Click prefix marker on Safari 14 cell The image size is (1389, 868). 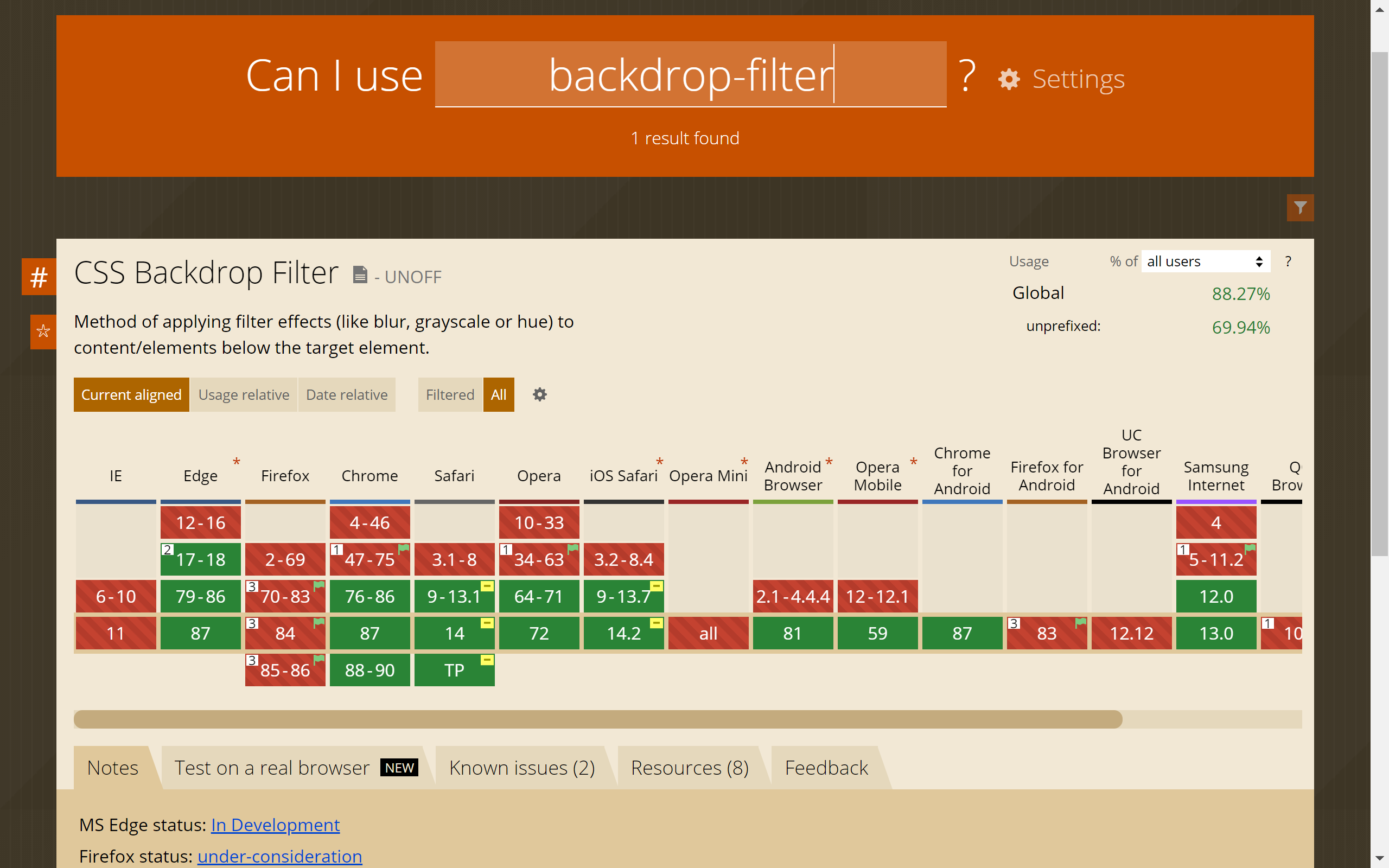[x=487, y=623]
